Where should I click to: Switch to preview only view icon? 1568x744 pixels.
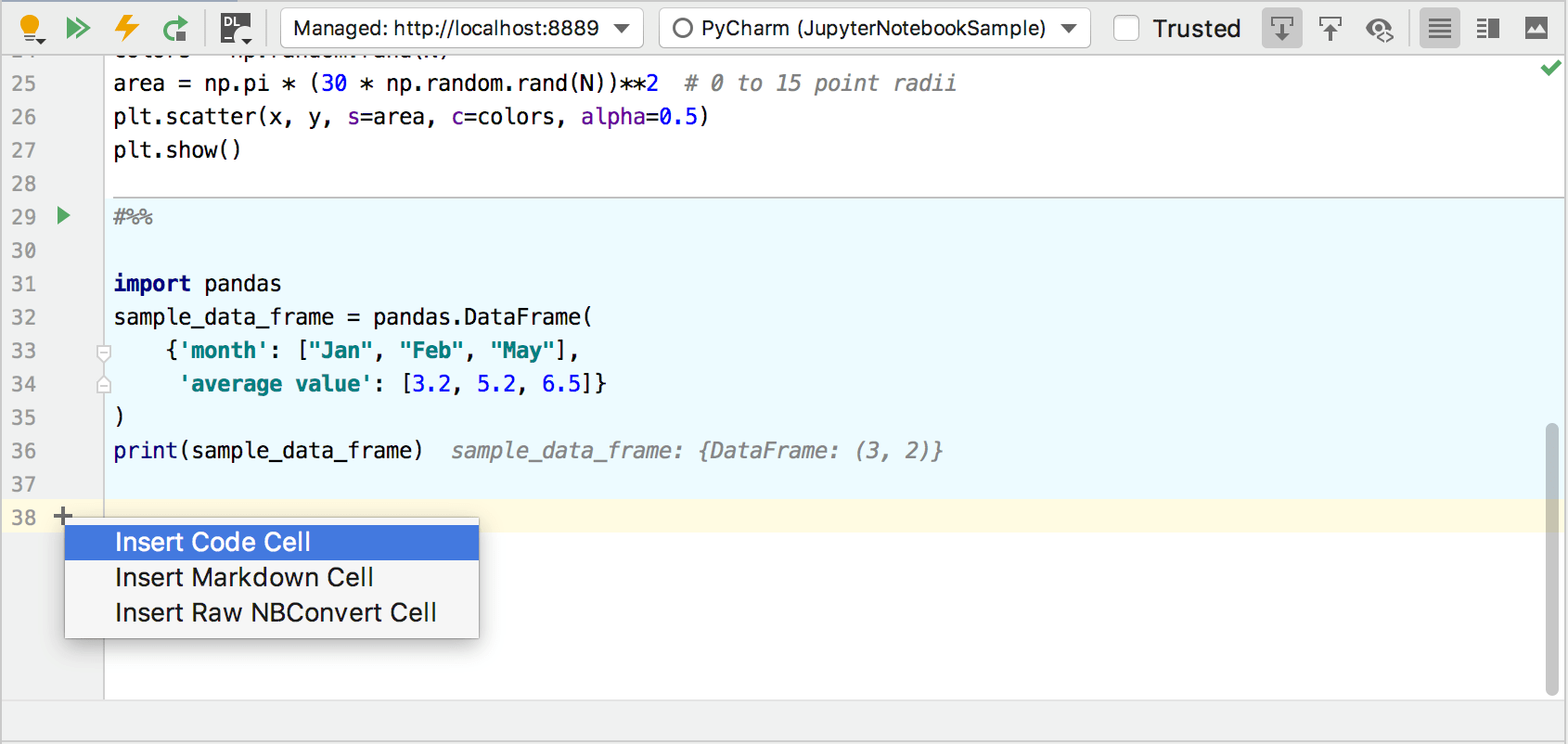[1536, 29]
